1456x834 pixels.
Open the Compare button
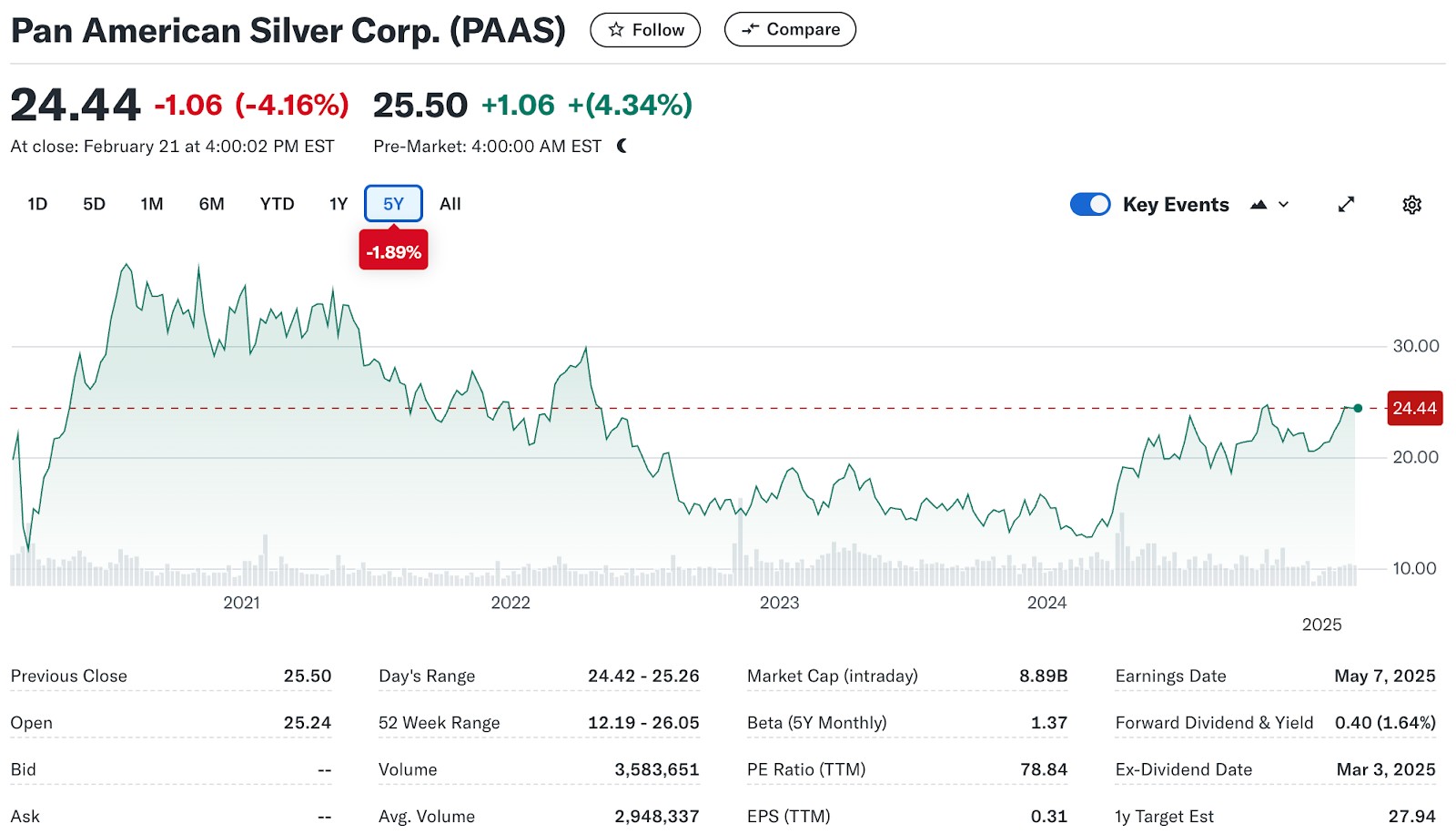[x=790, y=29]
